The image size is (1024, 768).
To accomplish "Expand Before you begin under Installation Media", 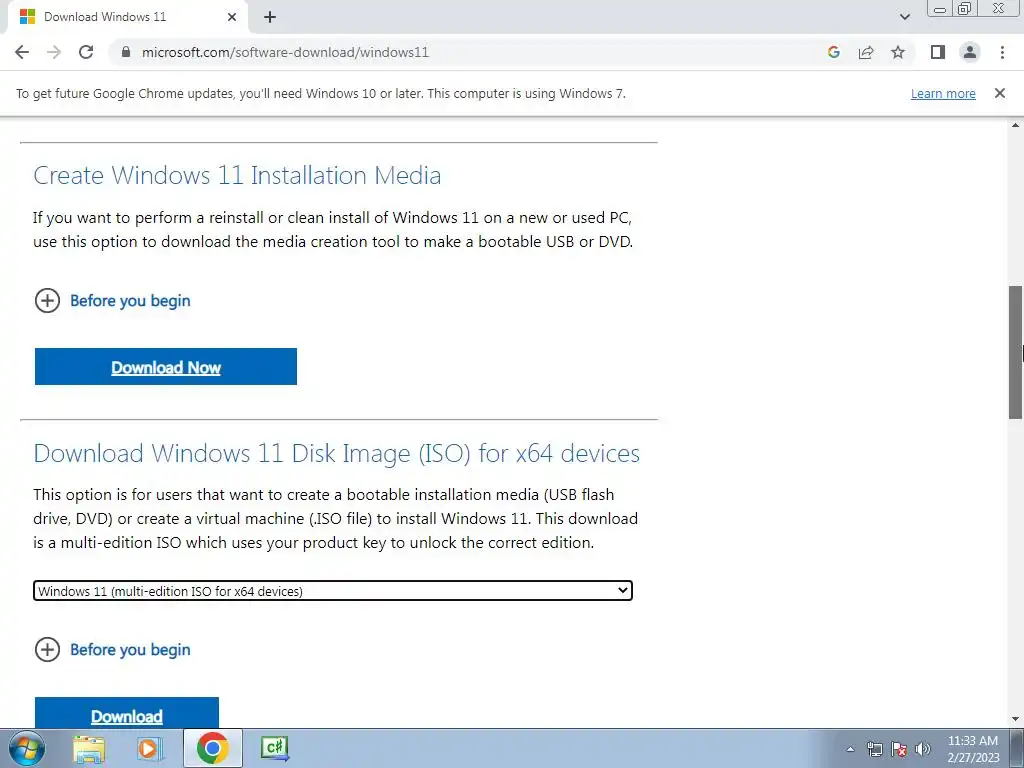I will 112,301.
